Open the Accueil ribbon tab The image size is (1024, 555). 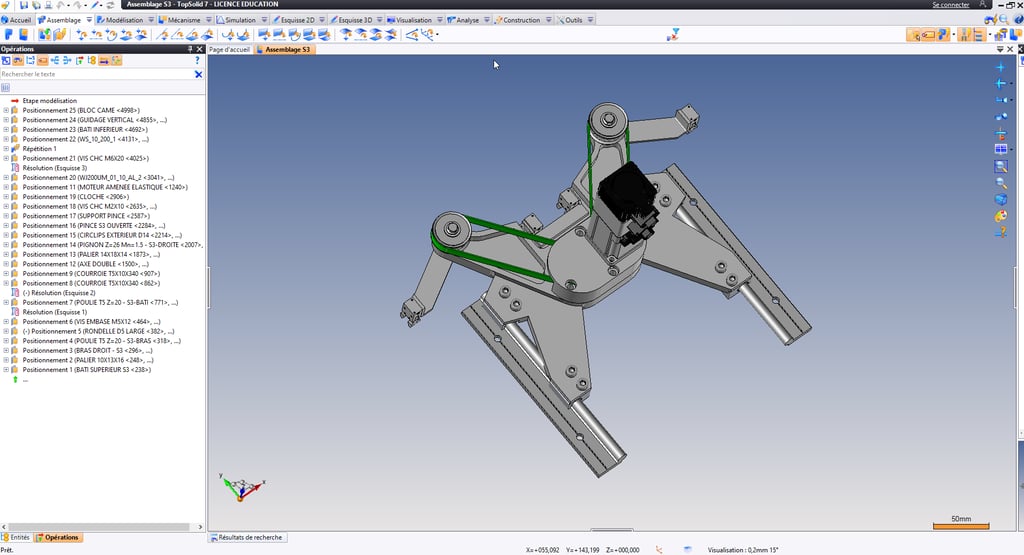[x=16, y=20]
